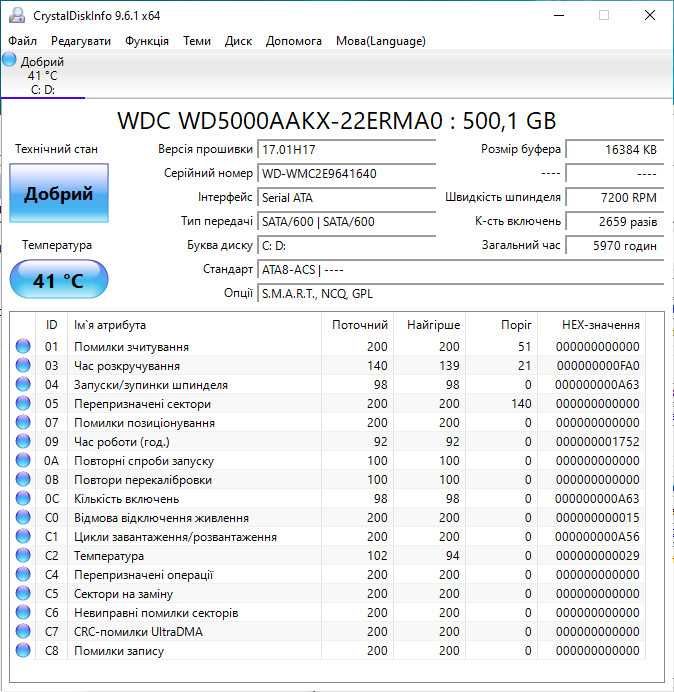Image resolution: width=674 pixels, height=692 pixels.
Task: Select hex value 000000000015
Action: pos(598,518)
